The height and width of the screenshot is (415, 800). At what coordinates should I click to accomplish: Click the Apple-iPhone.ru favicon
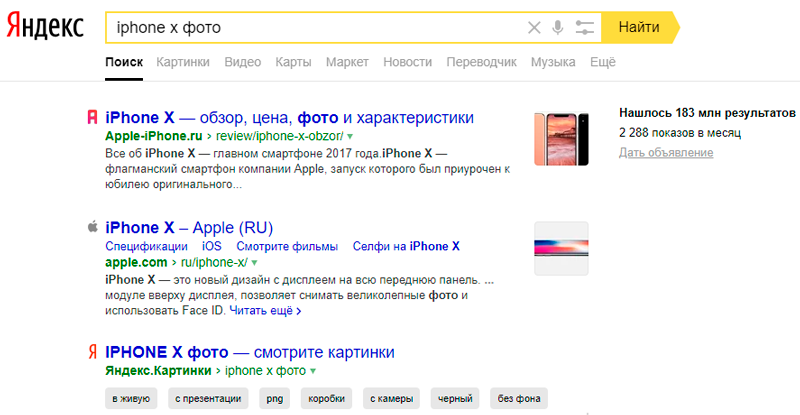[x=92, y=117]
